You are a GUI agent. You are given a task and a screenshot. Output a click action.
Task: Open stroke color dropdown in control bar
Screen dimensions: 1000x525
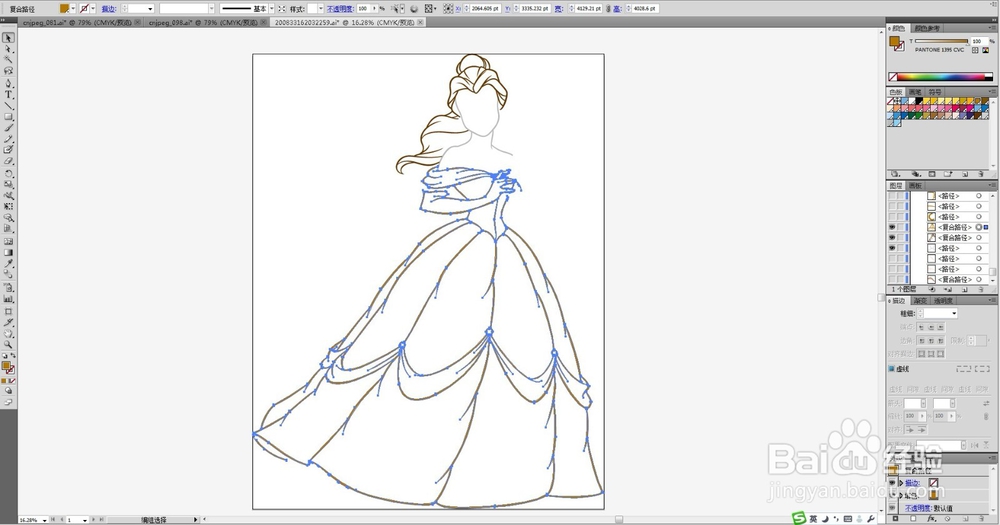93,8
